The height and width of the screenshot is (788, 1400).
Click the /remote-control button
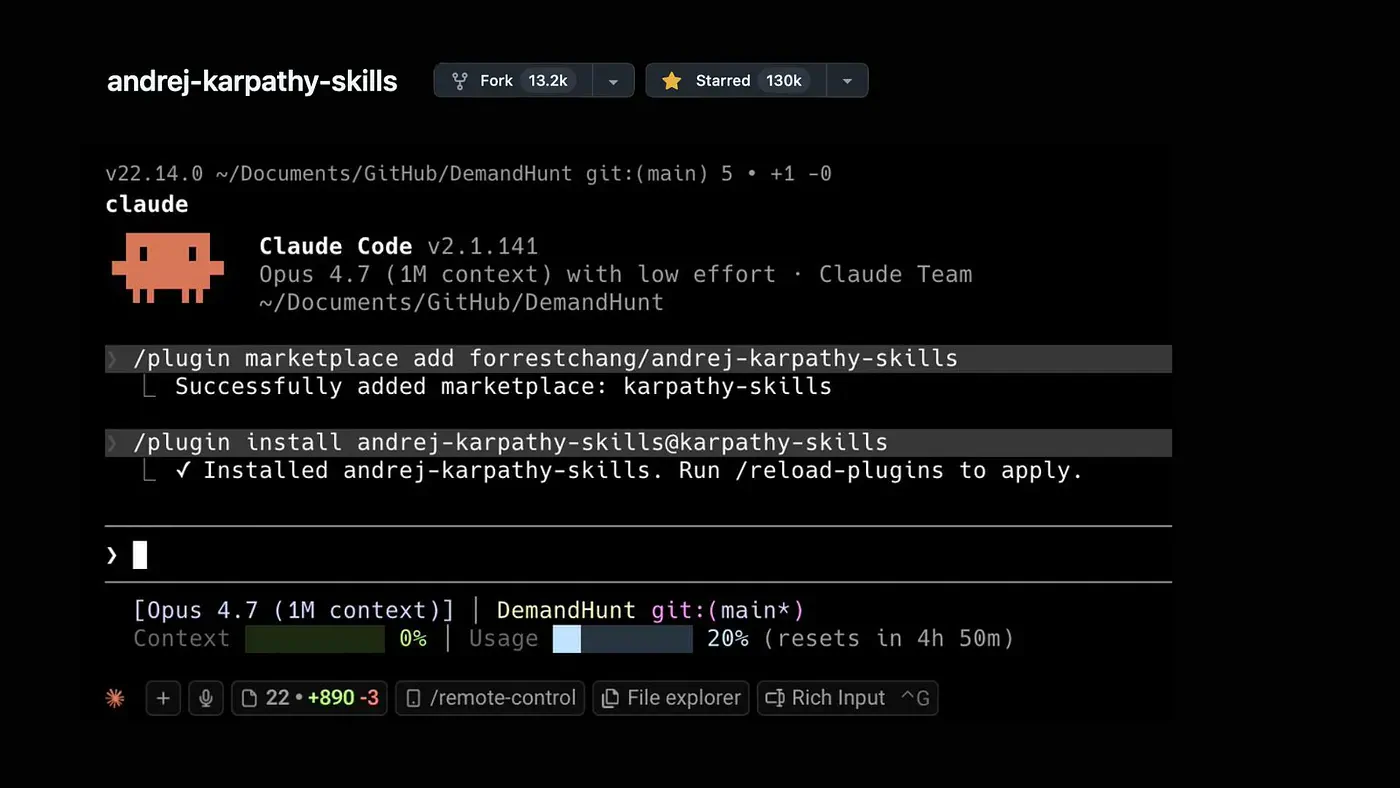coord(490,698)
